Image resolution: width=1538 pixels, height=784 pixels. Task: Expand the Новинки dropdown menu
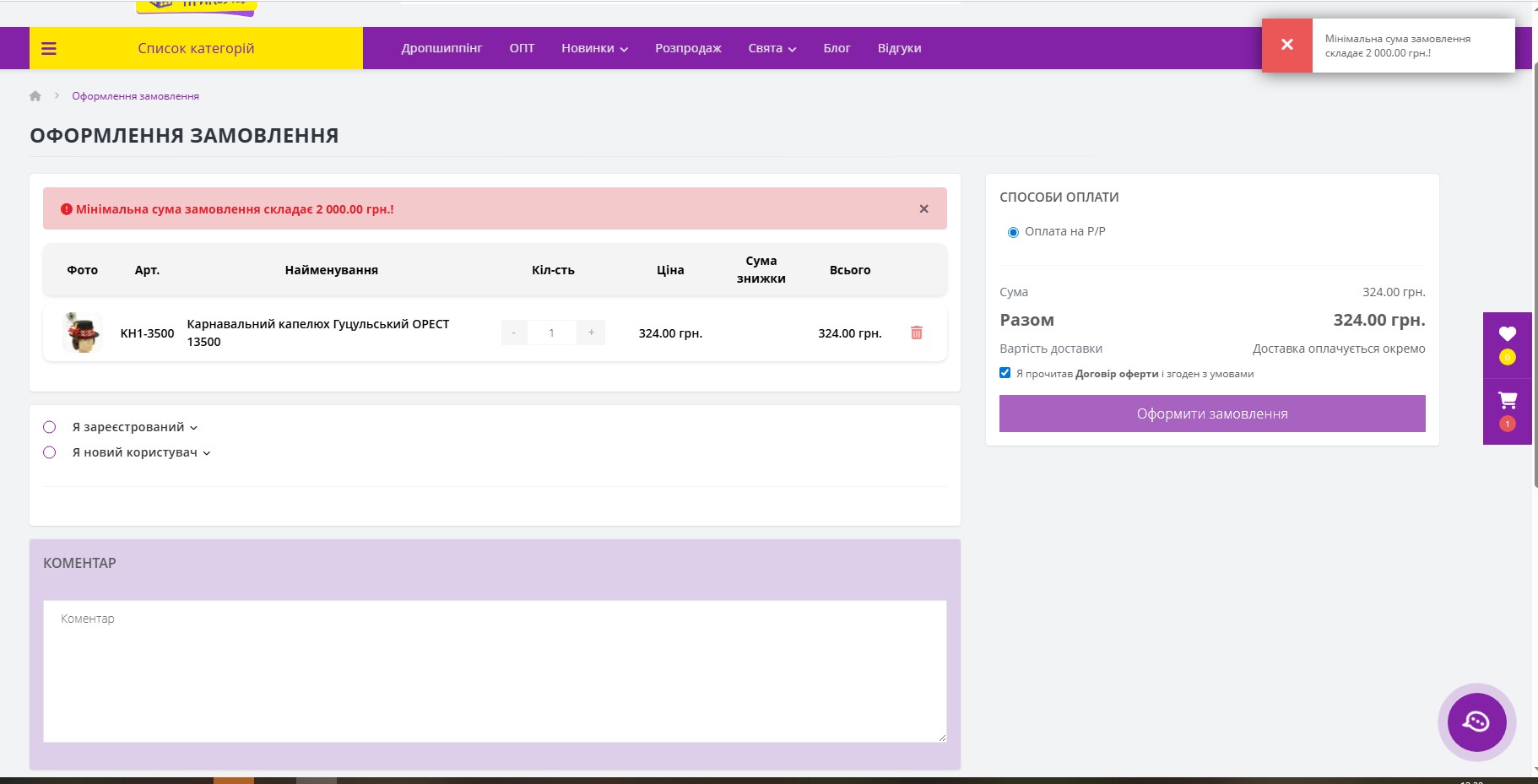pyautogui.click(x=594, y=49)
